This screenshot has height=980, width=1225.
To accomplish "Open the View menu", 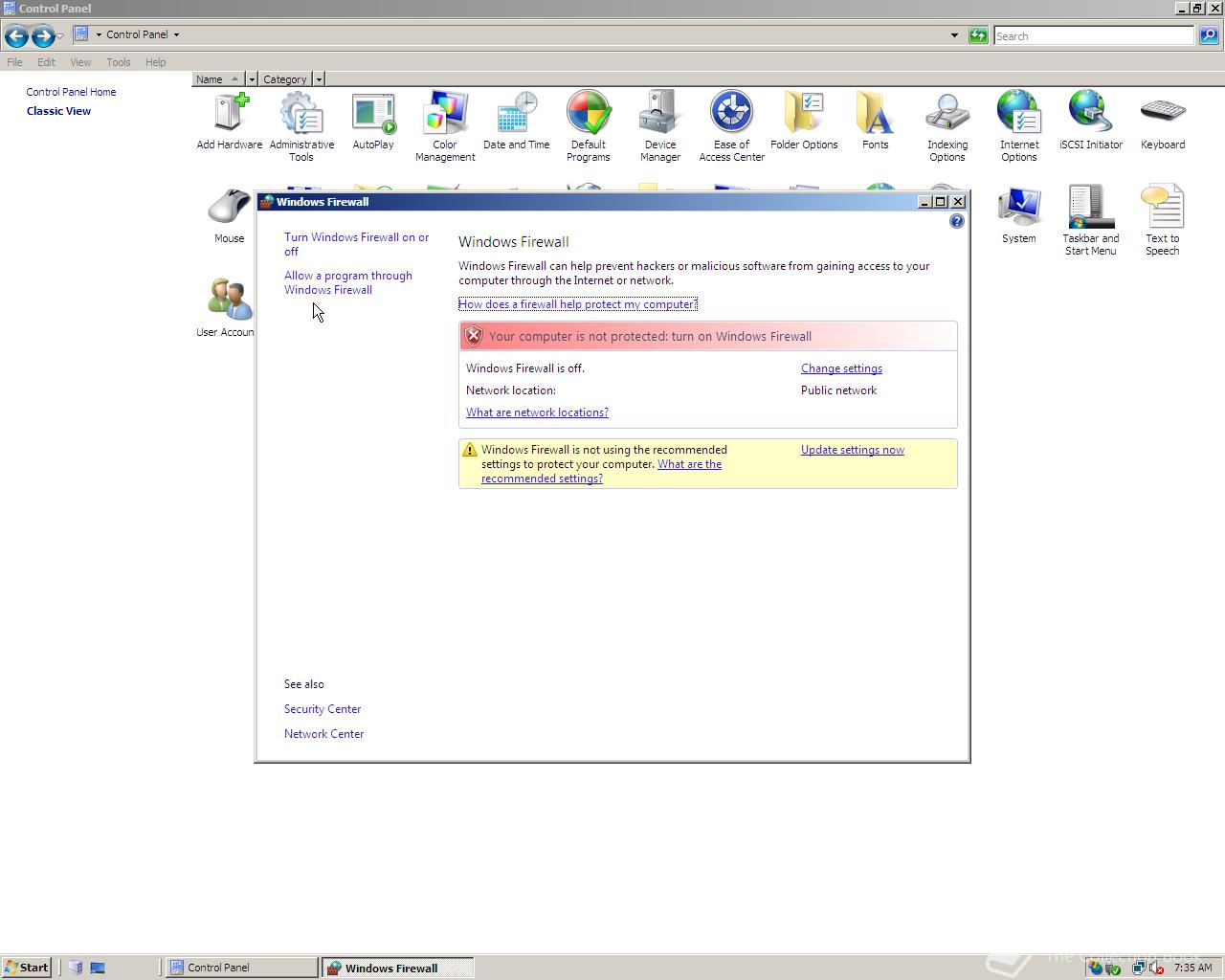I will (x=80, y=62).
